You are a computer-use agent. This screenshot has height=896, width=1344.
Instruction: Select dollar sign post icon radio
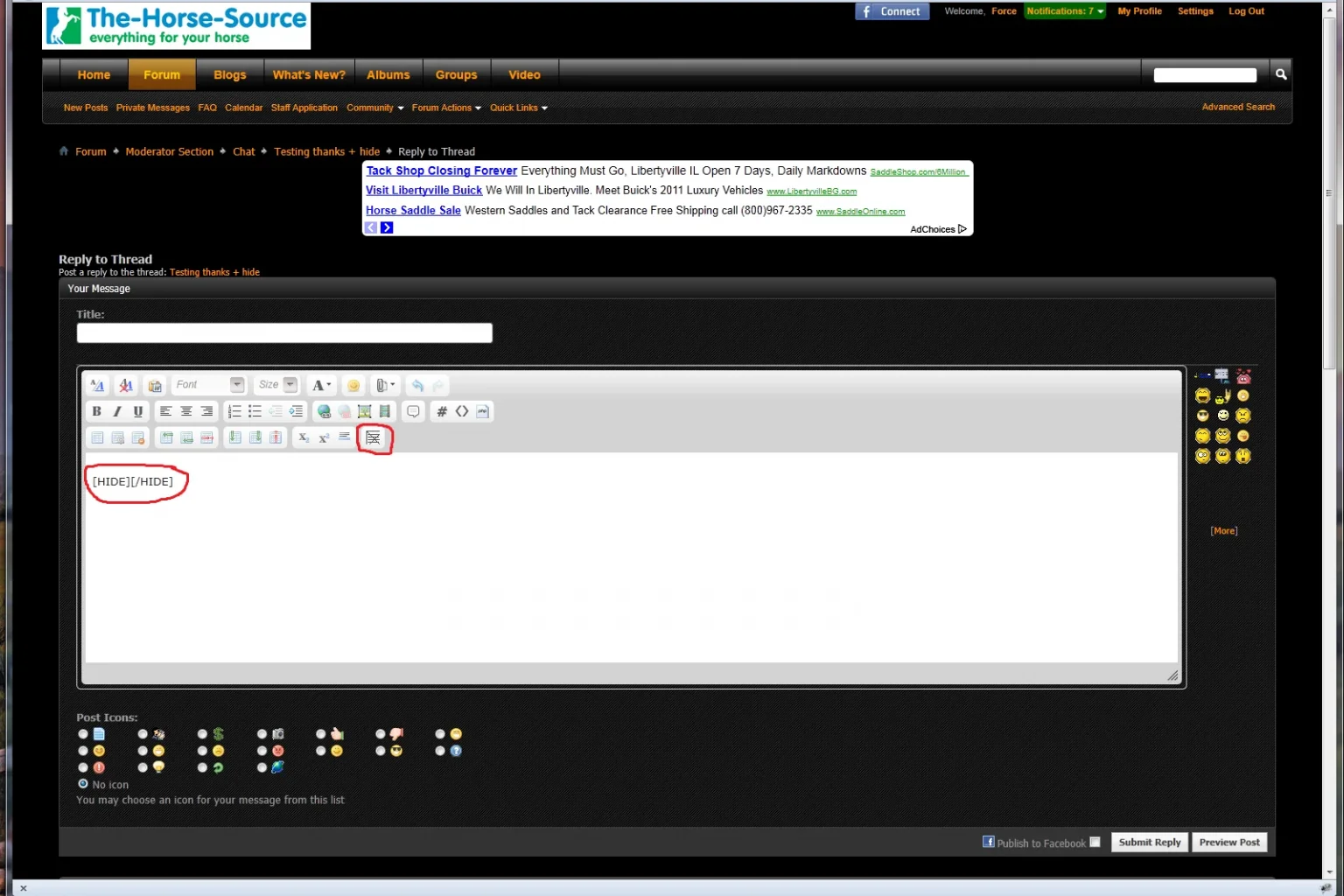pyautogui.click(x=202, y=734)
